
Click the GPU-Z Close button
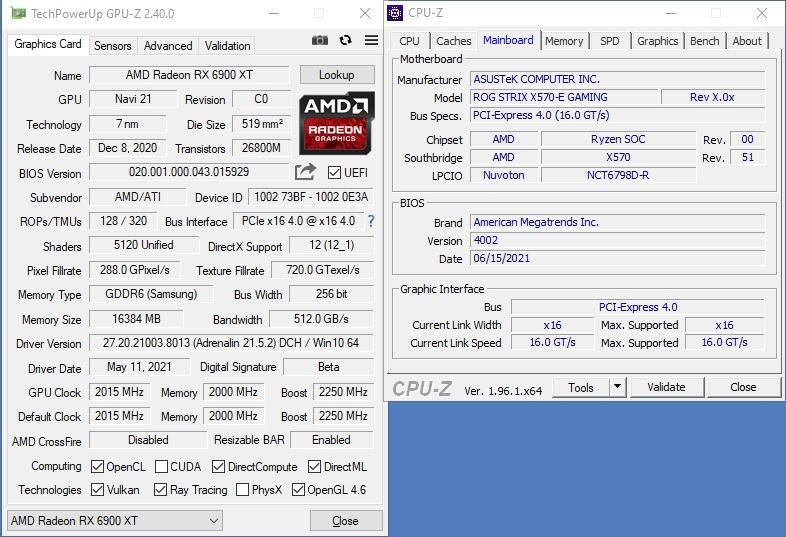click(x=345, y=521)
